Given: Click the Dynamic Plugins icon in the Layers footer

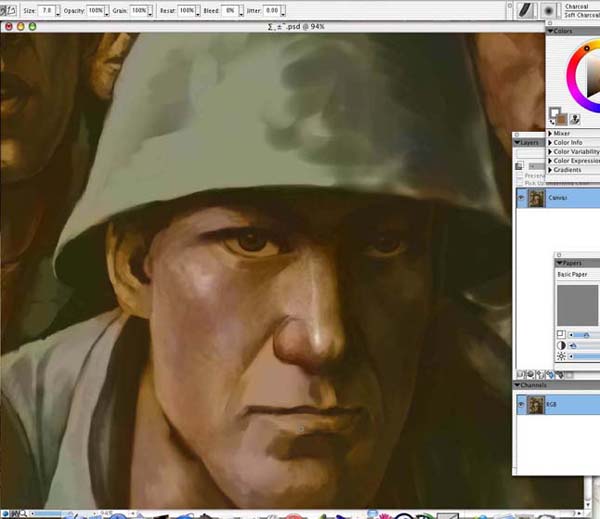Looking at the screenshot, I should pos(531,374).
